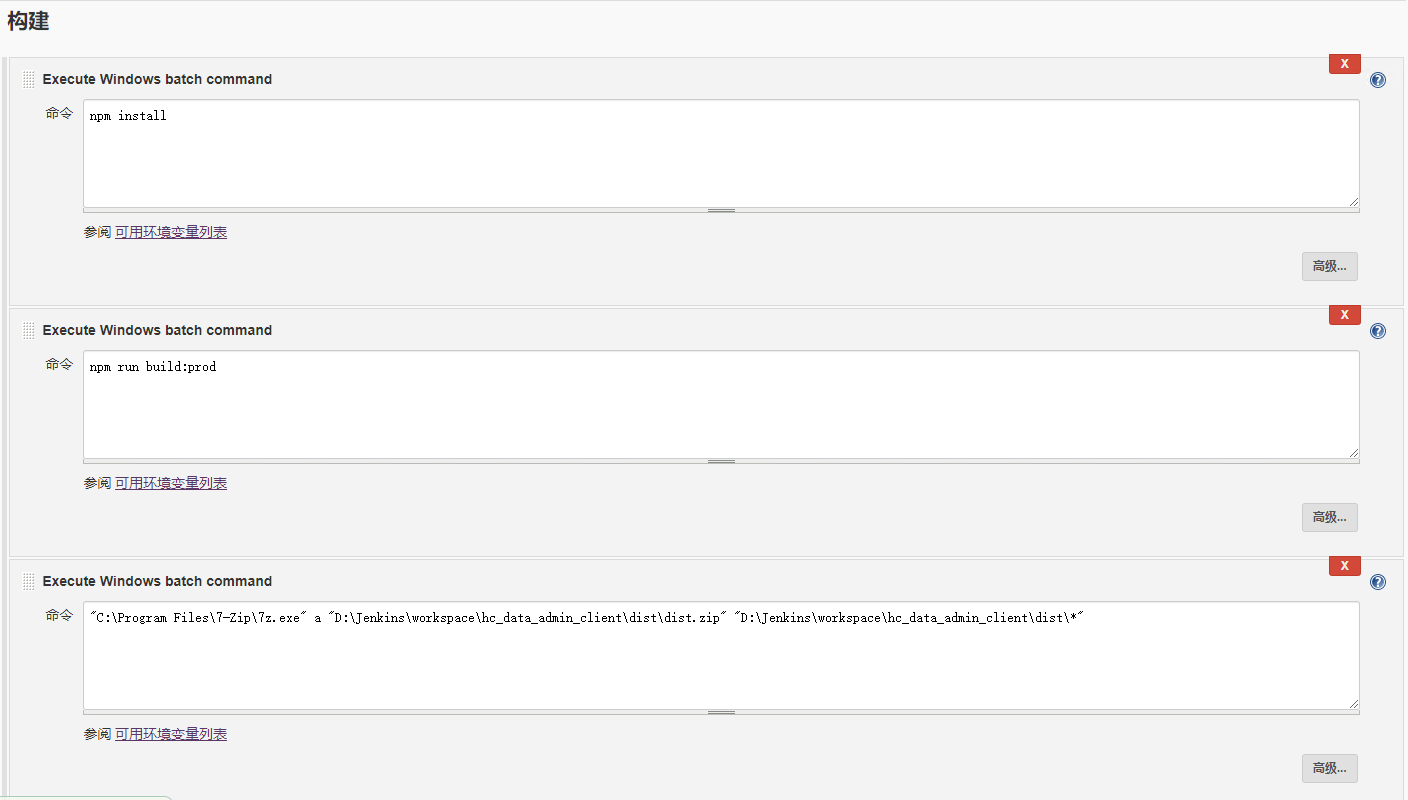
Task: Open 可用环境变量列表 link below 7-Zip command
Action: click(x=171, y=734)
